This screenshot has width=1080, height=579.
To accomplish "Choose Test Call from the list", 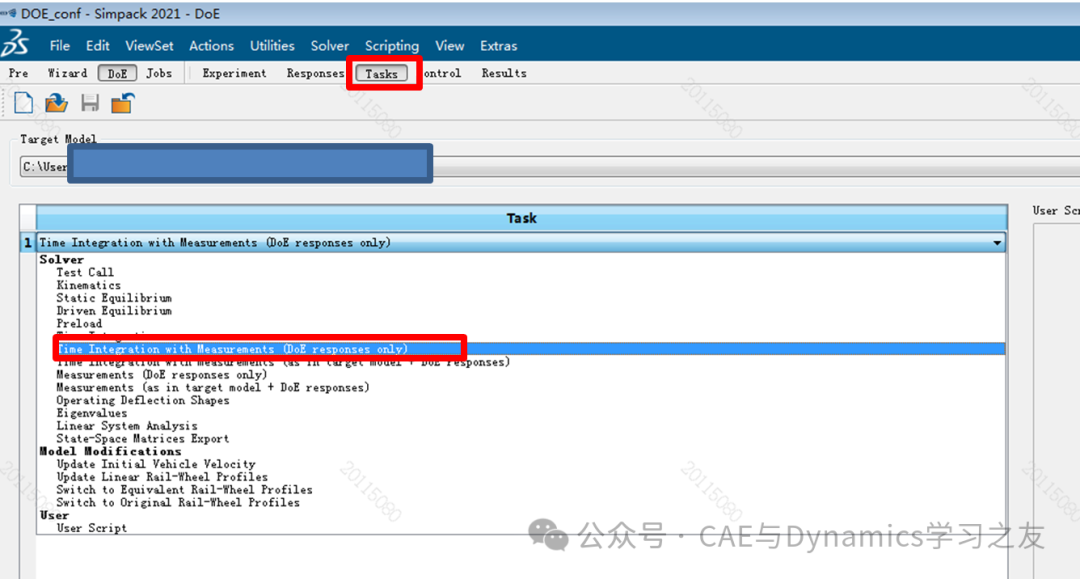I will 85,273.
